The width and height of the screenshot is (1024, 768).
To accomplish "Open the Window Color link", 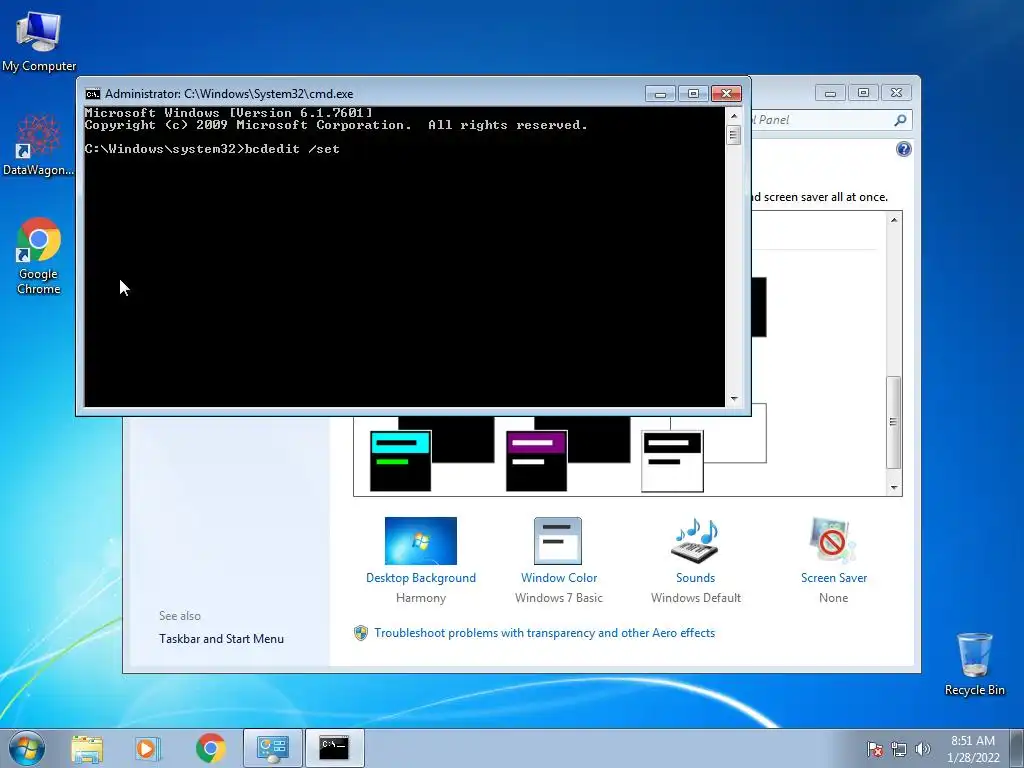I will [x=559, y=578].
